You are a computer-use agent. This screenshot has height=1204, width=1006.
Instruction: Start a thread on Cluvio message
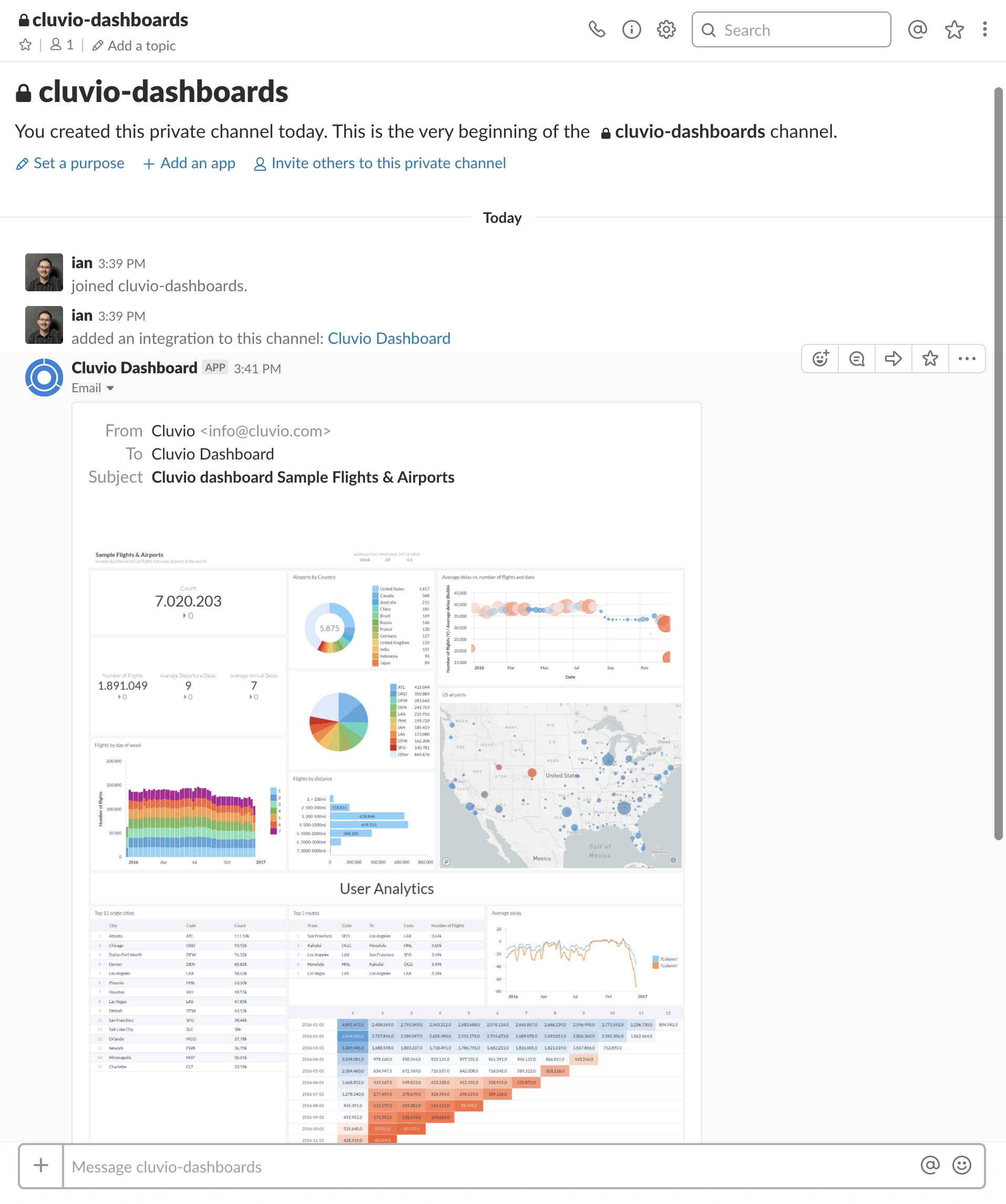[857, 359]
